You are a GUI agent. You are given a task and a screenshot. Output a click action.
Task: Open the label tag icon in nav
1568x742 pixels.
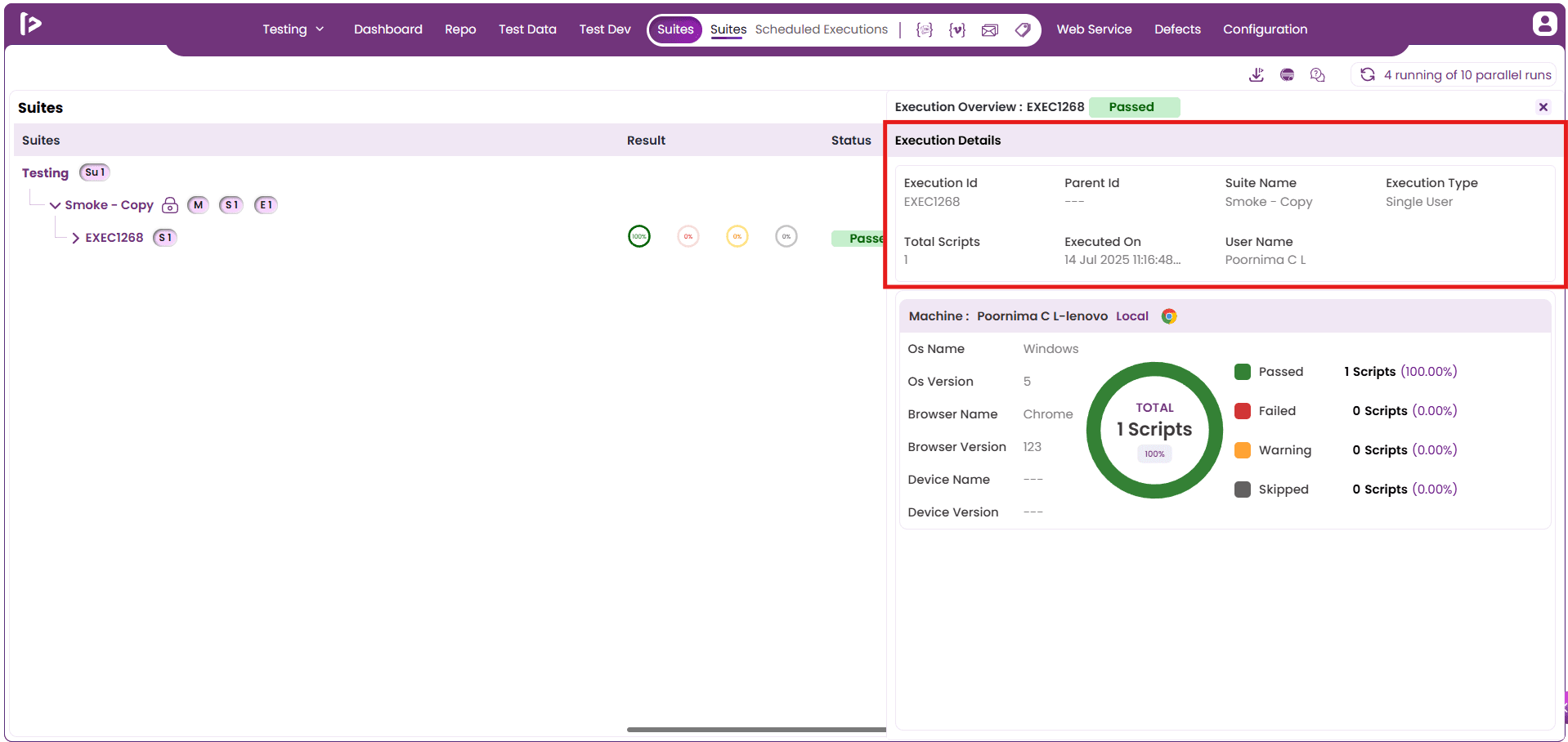pyautogui.click(x=1023, y=29)
